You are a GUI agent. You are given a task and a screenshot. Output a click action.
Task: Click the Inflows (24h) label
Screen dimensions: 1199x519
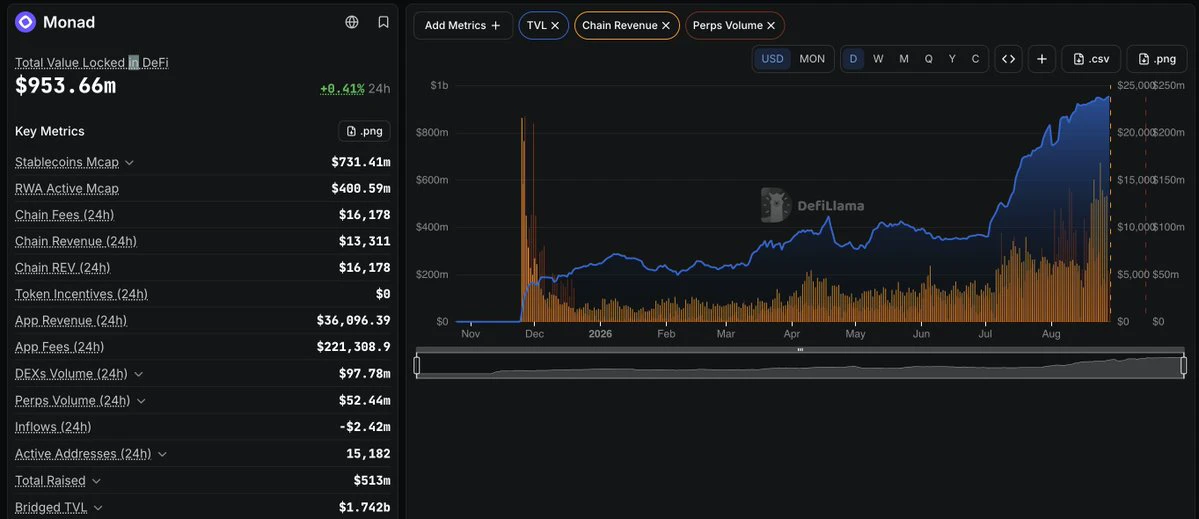coord(53,427)
